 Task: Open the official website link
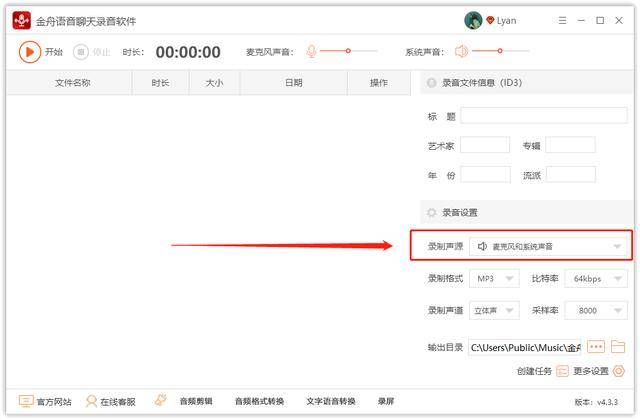click(45, 402)
